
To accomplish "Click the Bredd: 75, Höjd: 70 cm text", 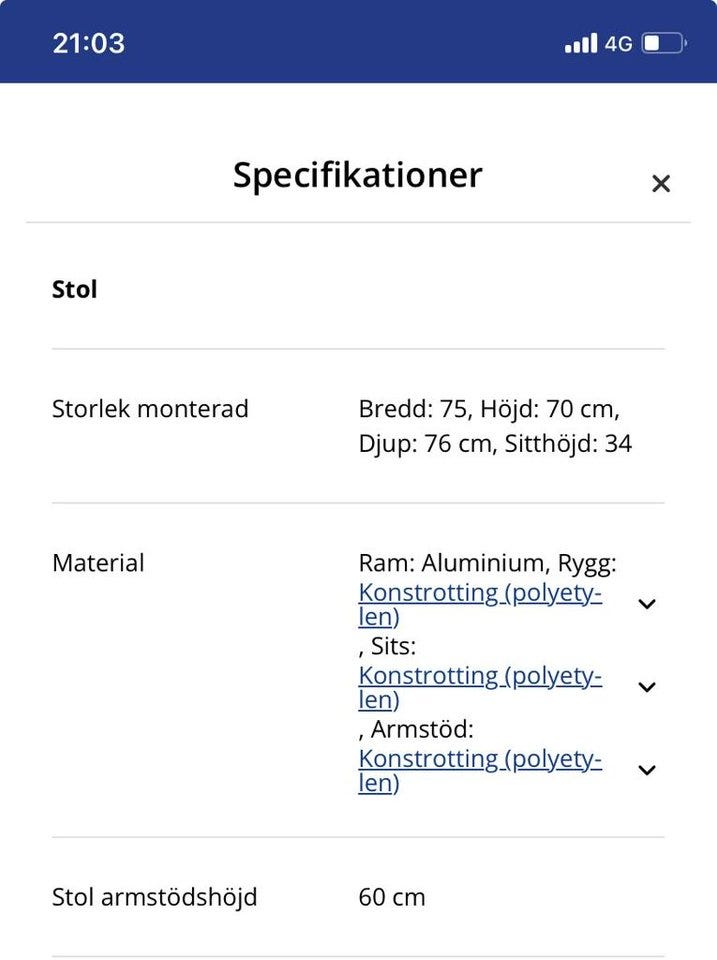I will click(489, 409).
